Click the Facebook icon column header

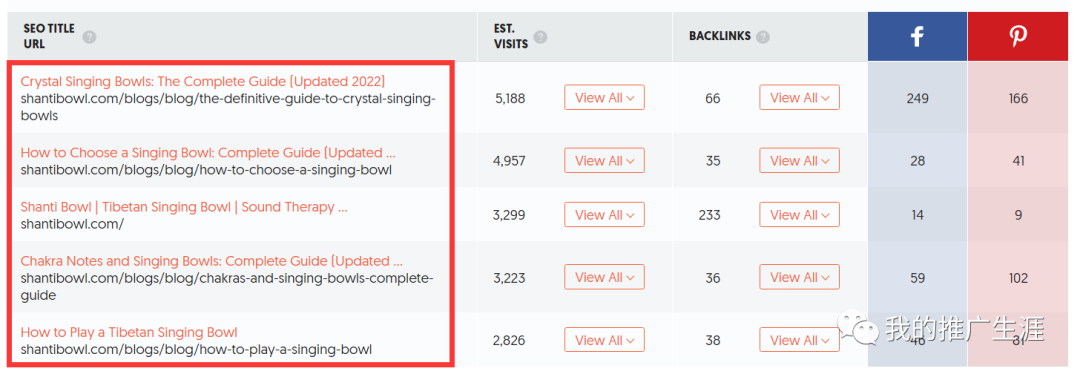point(917,37)
